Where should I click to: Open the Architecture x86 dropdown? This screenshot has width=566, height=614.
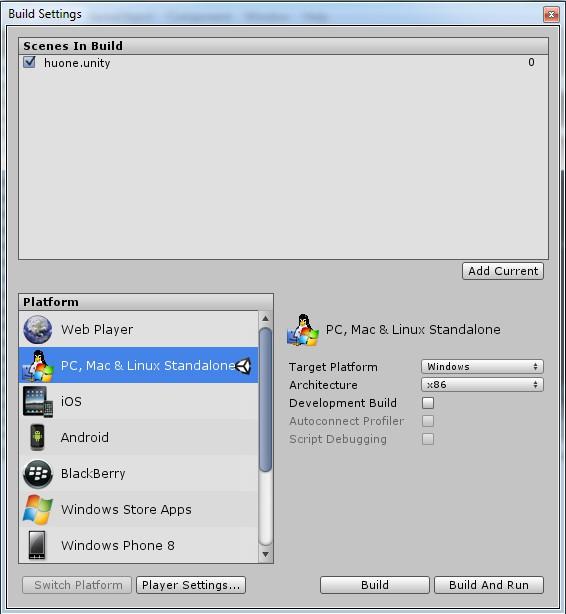(482, 385)
